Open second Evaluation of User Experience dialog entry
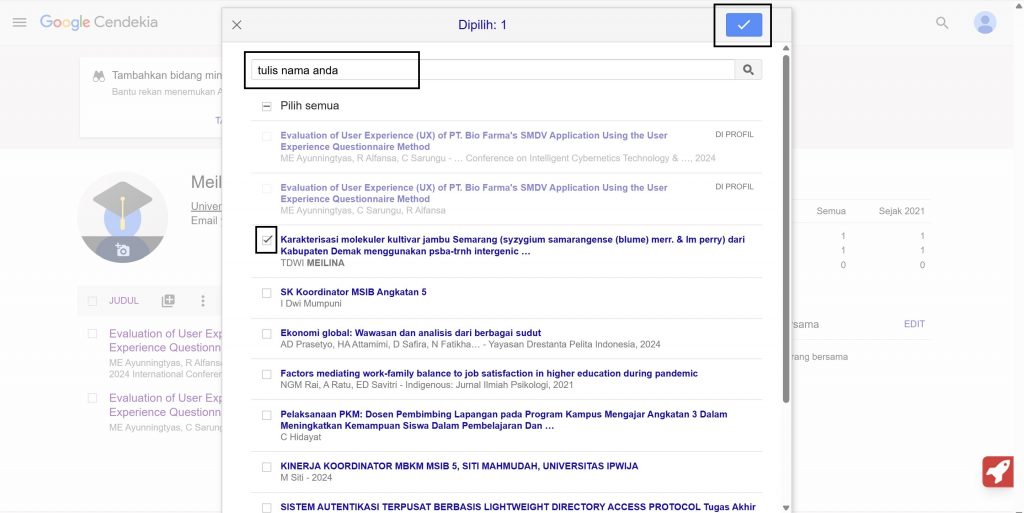 tap(473, 193)
